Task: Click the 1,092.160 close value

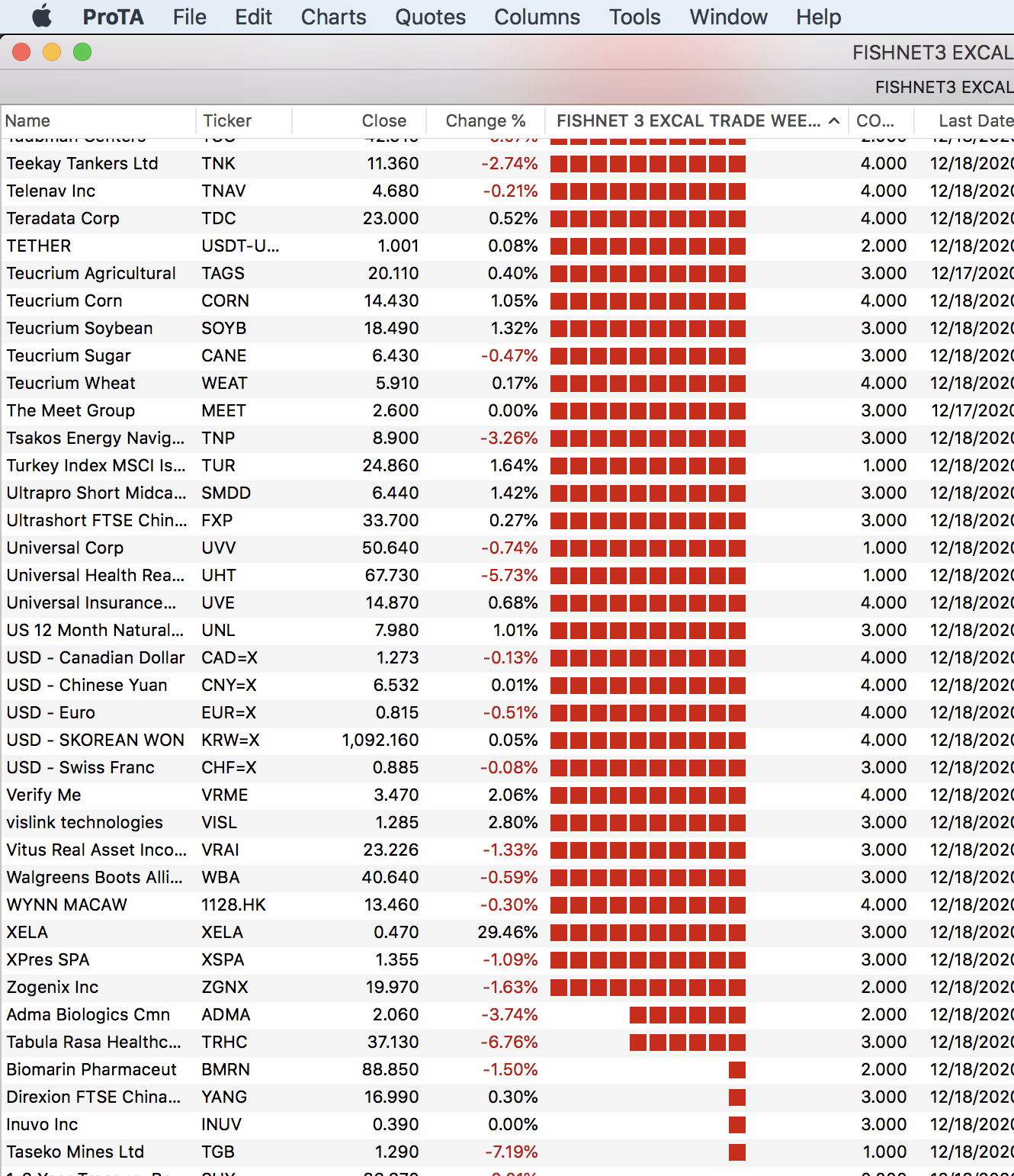Action: pos(380,740)
